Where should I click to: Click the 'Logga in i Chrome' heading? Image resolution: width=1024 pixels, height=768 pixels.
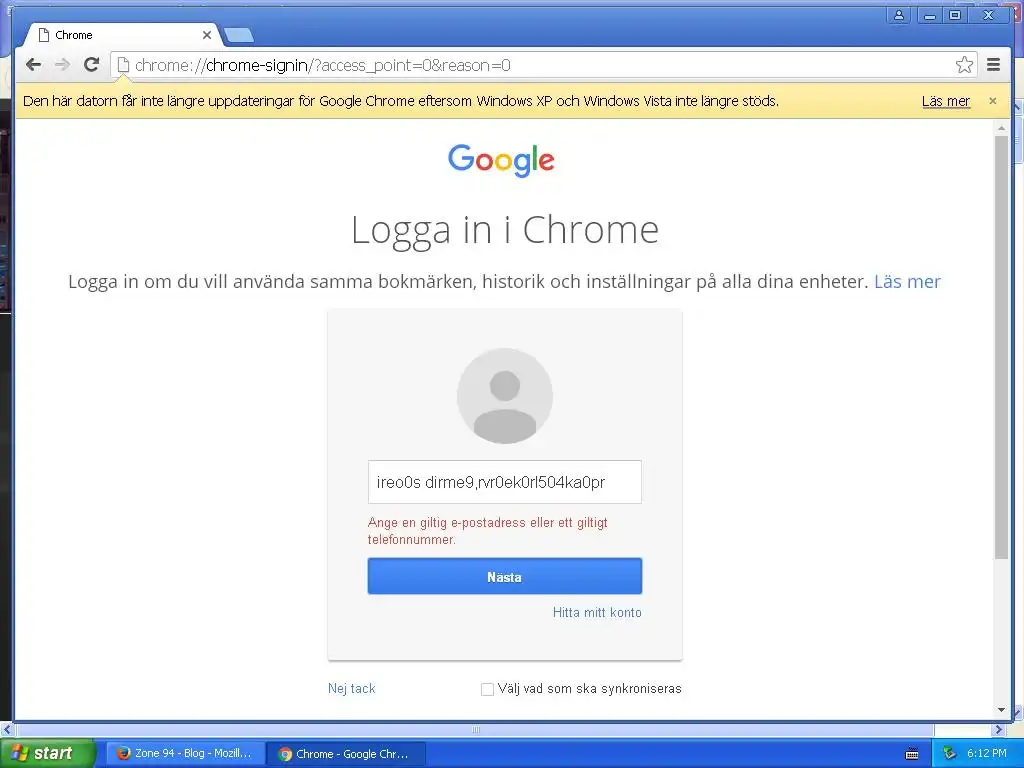(x=505, y=231)
